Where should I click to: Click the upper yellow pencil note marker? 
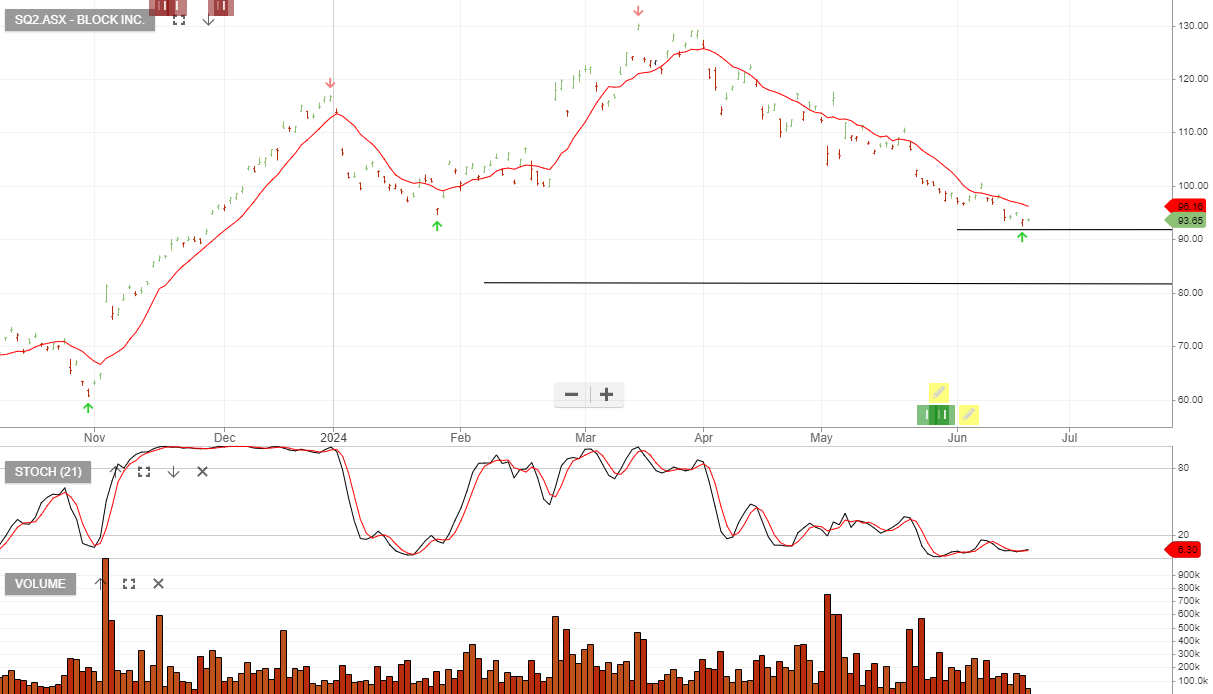tap(939, 392)
